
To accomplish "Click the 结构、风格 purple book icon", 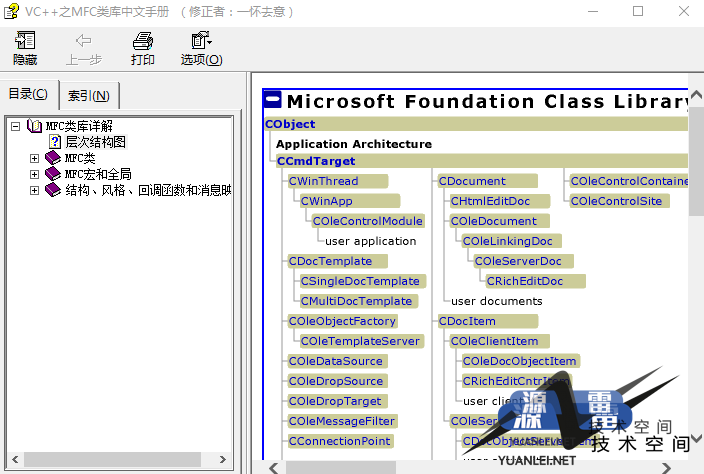I will (x=53, y=190).
